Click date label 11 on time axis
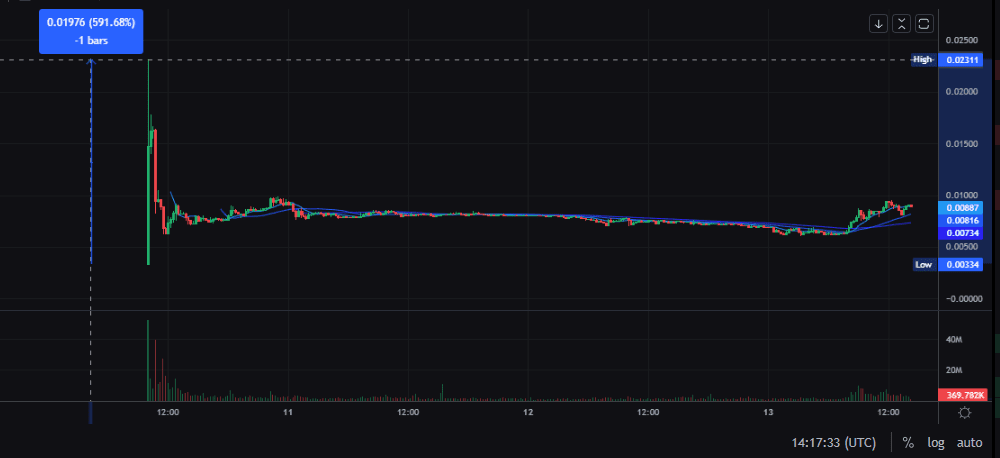 288,413
